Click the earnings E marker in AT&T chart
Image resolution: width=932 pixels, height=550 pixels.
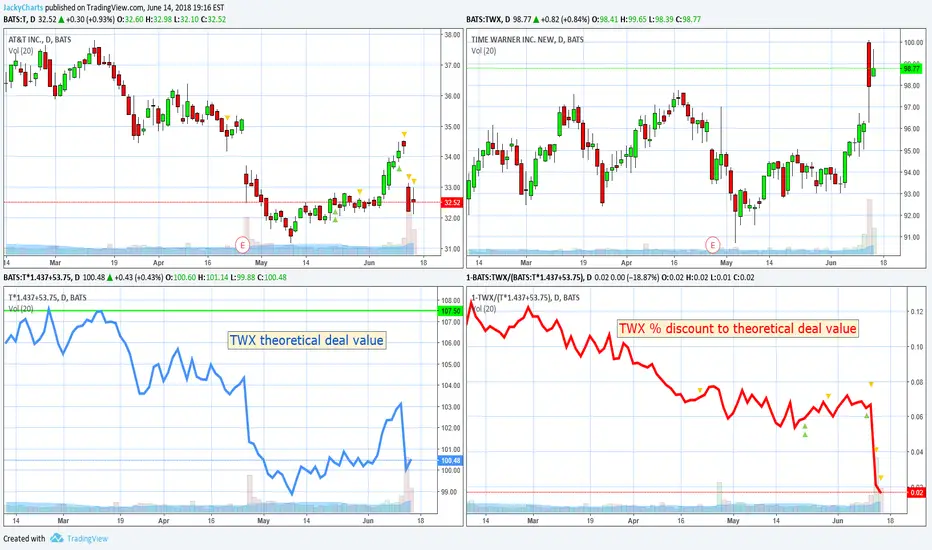(x=242, y=244)
